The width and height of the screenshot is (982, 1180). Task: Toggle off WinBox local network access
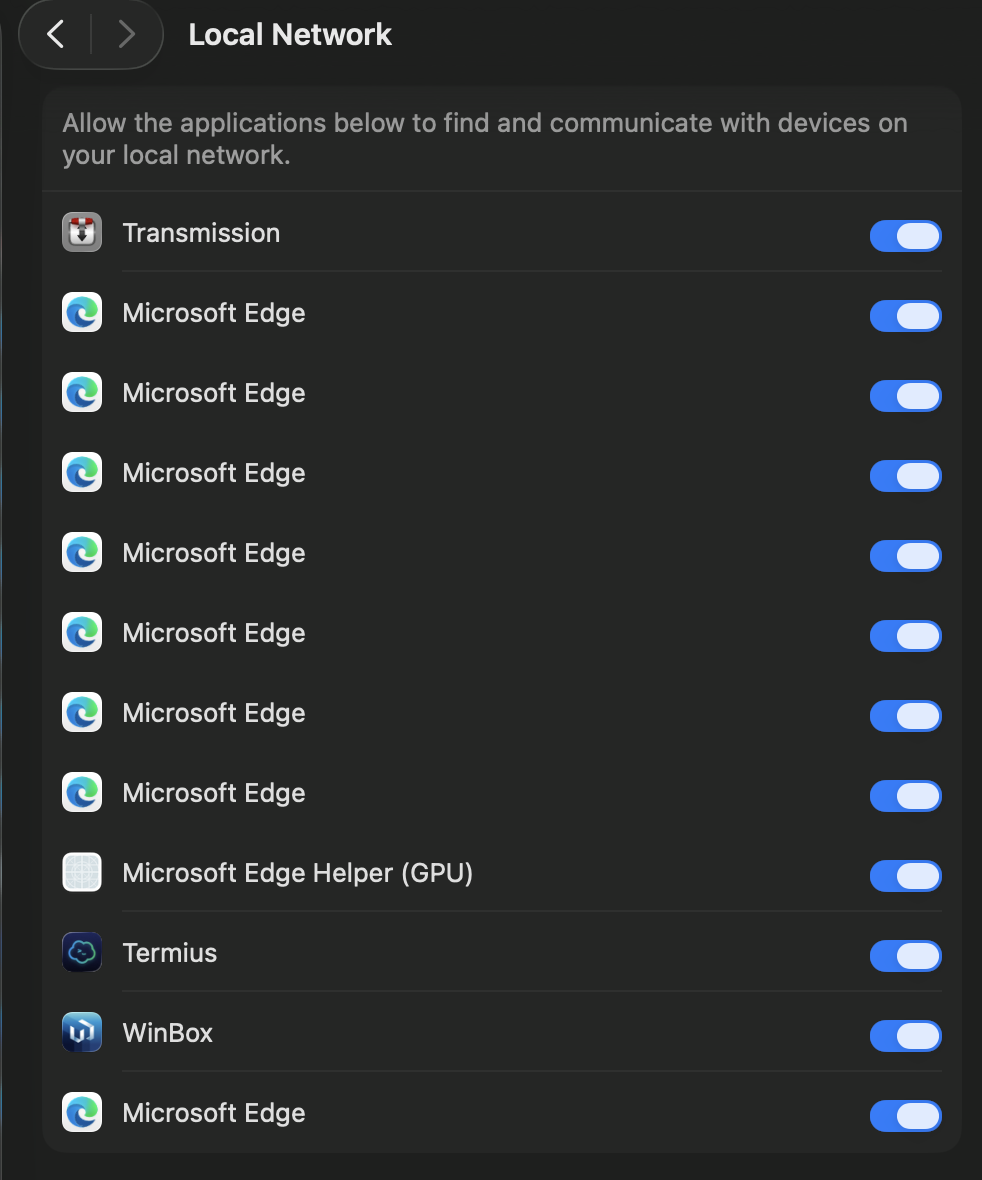tap(905, 1036)
